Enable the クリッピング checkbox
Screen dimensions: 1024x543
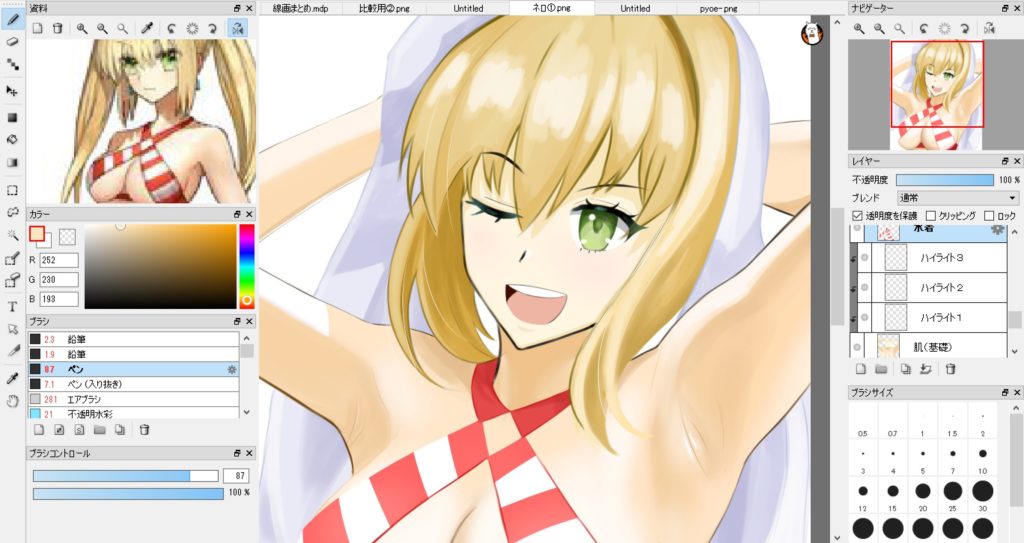[x=931, y=216]
